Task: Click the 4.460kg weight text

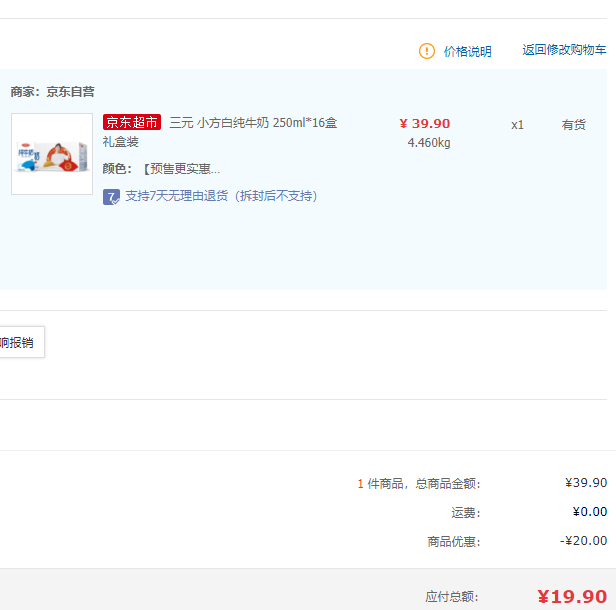Action: (429, 143)
